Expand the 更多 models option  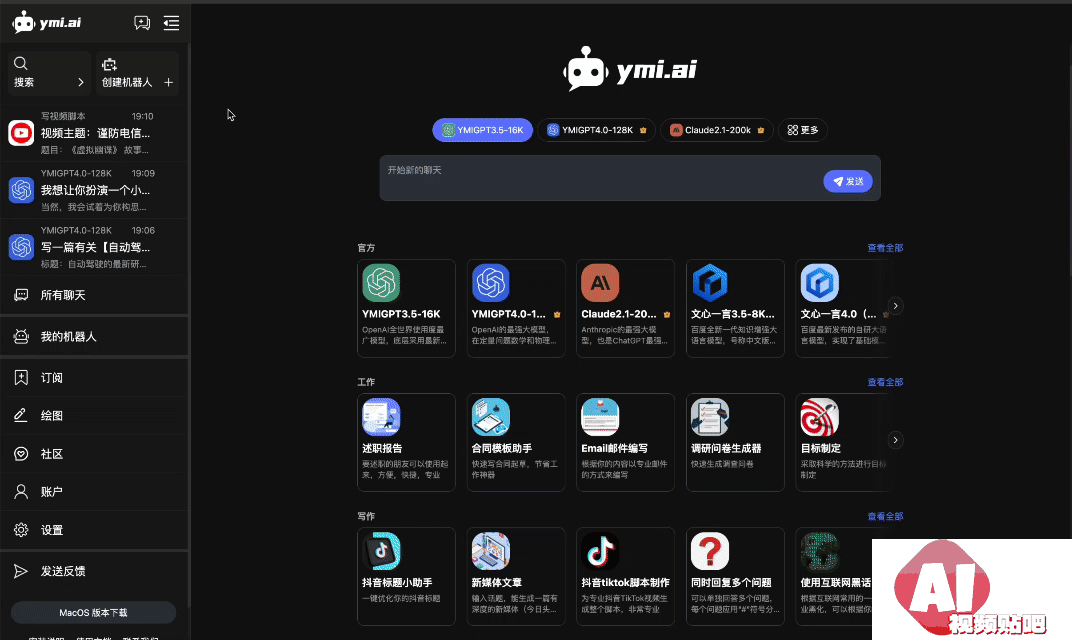pyautogui.click(x=803, y=130)
